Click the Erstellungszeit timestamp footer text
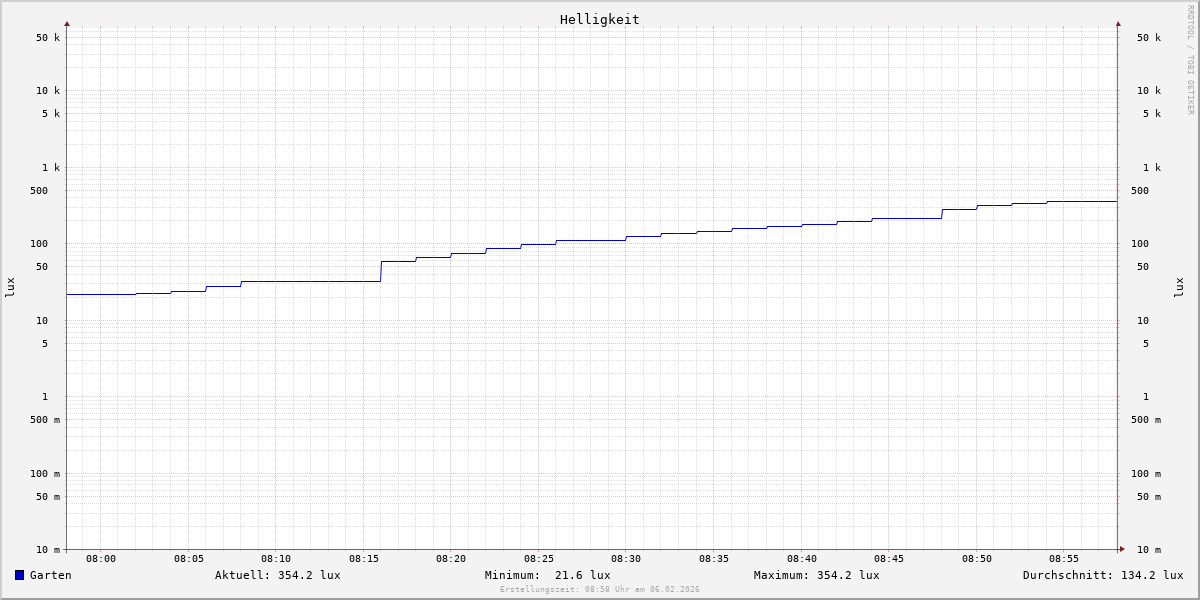Screen dimensions: 1200x600 point(599,590)
